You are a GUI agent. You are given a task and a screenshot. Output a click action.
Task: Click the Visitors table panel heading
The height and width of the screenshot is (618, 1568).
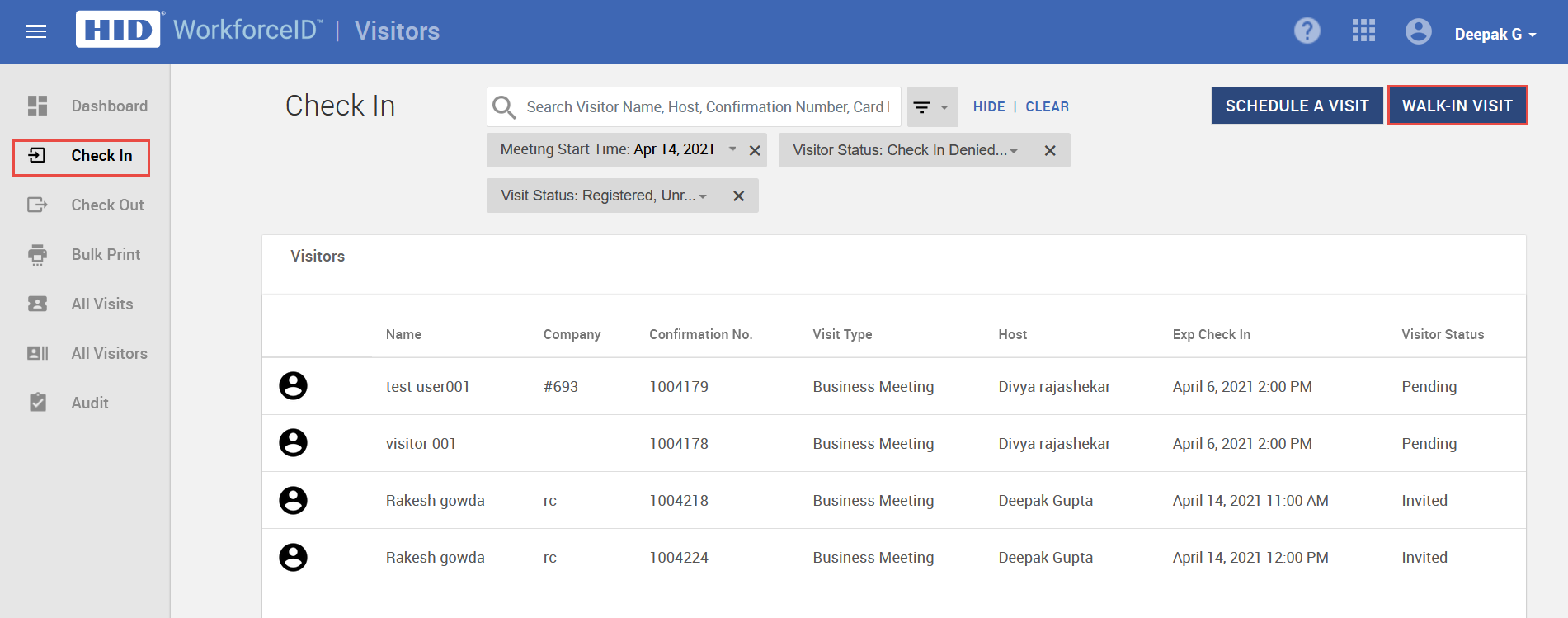[x=318, y=256]
